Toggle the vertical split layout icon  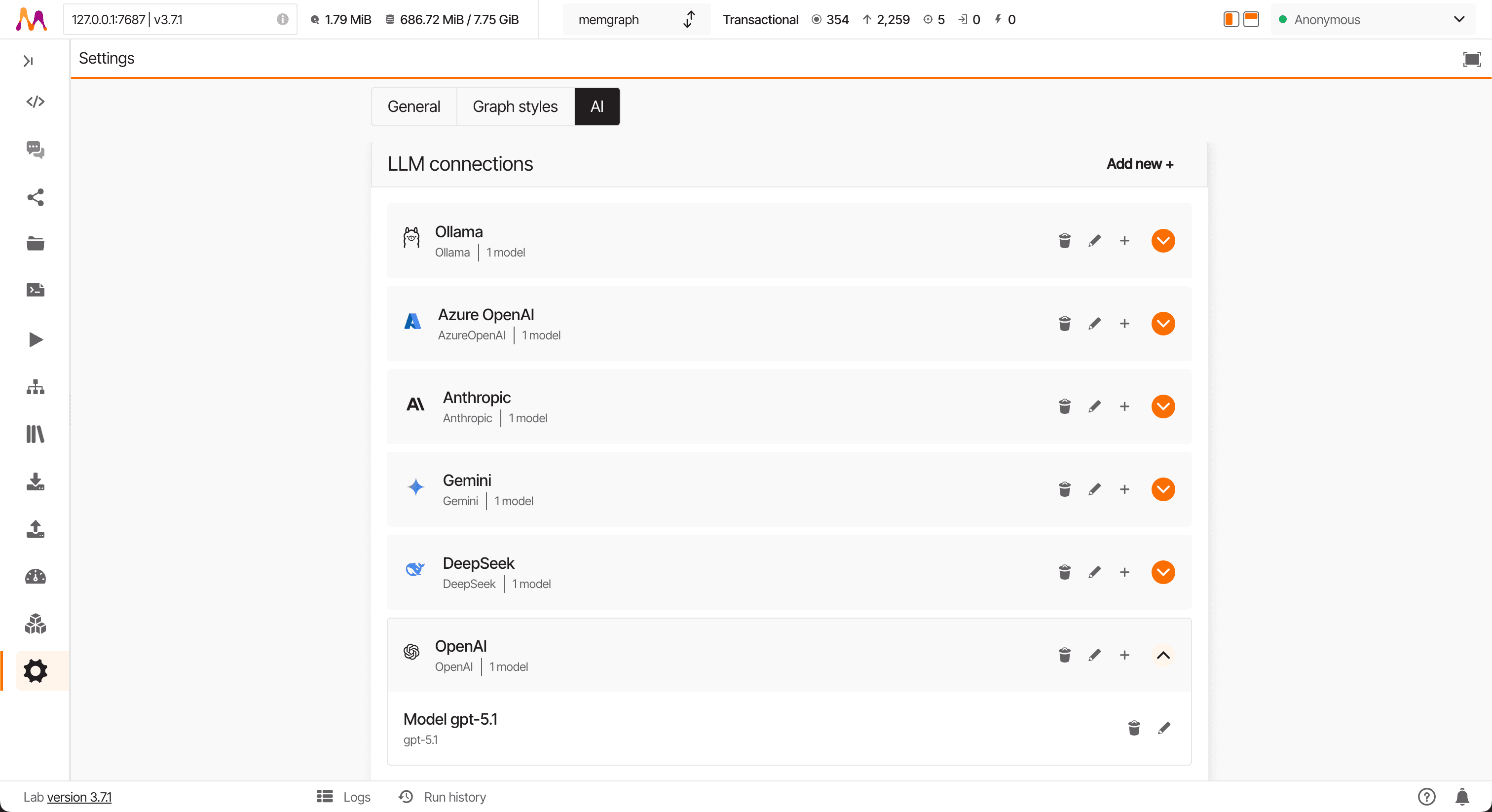click(1231, 20)
